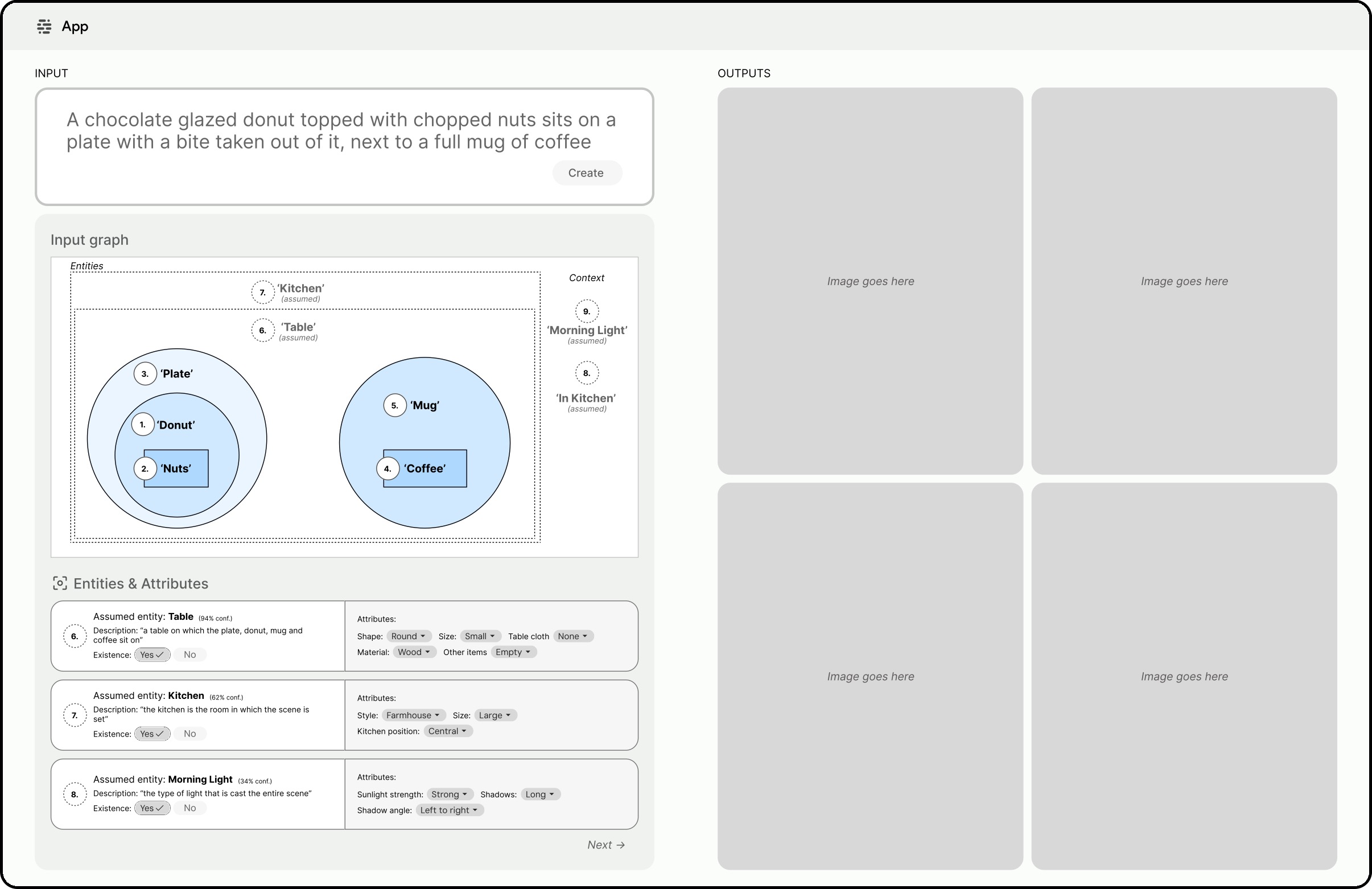Open Sunlight strength dropdown showing Strong

click(450, 794)
